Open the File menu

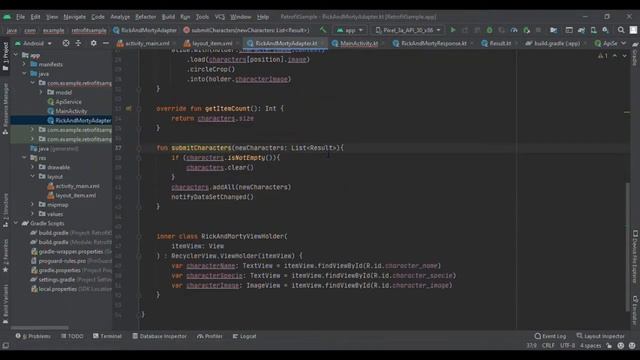pos(20,17)
